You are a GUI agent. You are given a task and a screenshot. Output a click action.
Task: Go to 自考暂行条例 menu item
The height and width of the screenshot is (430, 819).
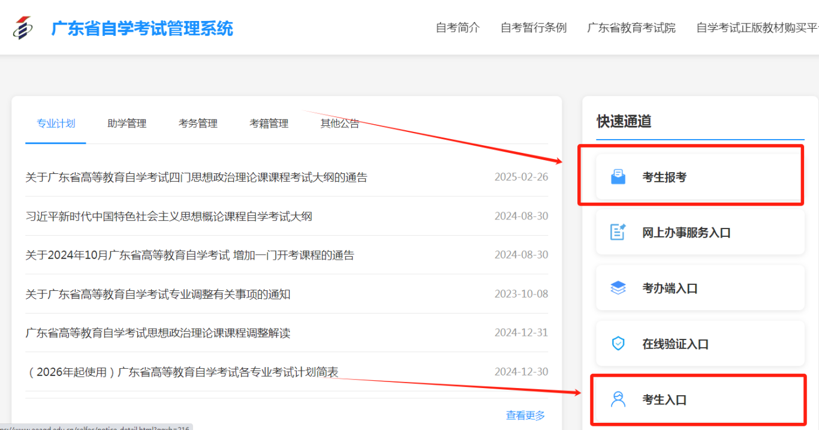click(533, 28)
